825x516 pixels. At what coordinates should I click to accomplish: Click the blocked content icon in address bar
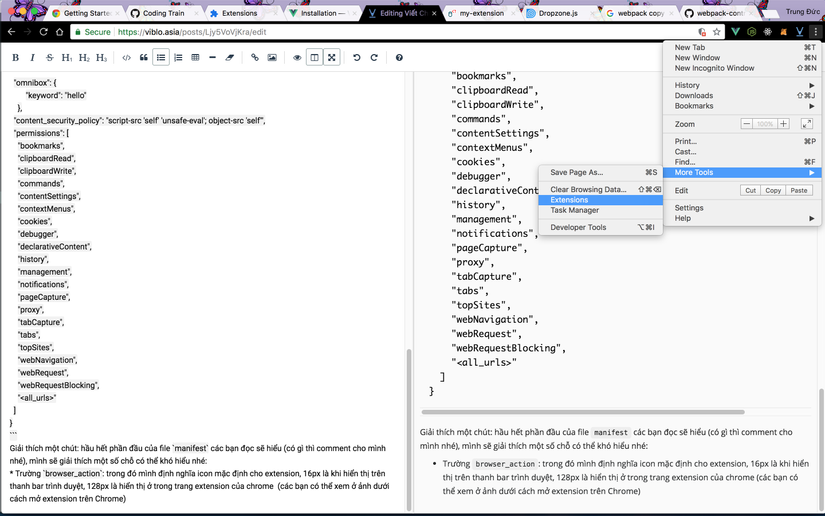point(702,32)
